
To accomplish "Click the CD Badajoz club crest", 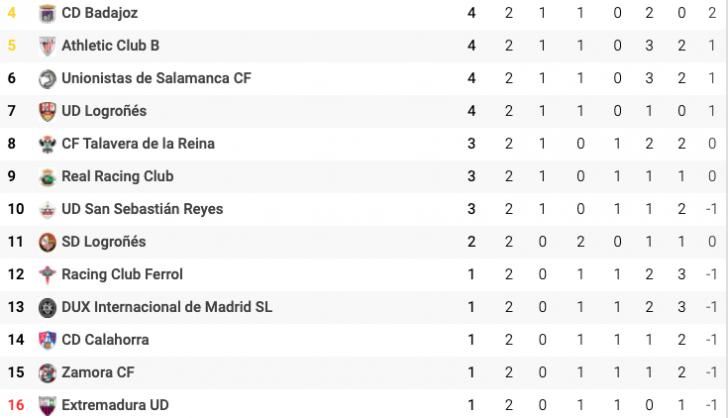I will [47, 13].
